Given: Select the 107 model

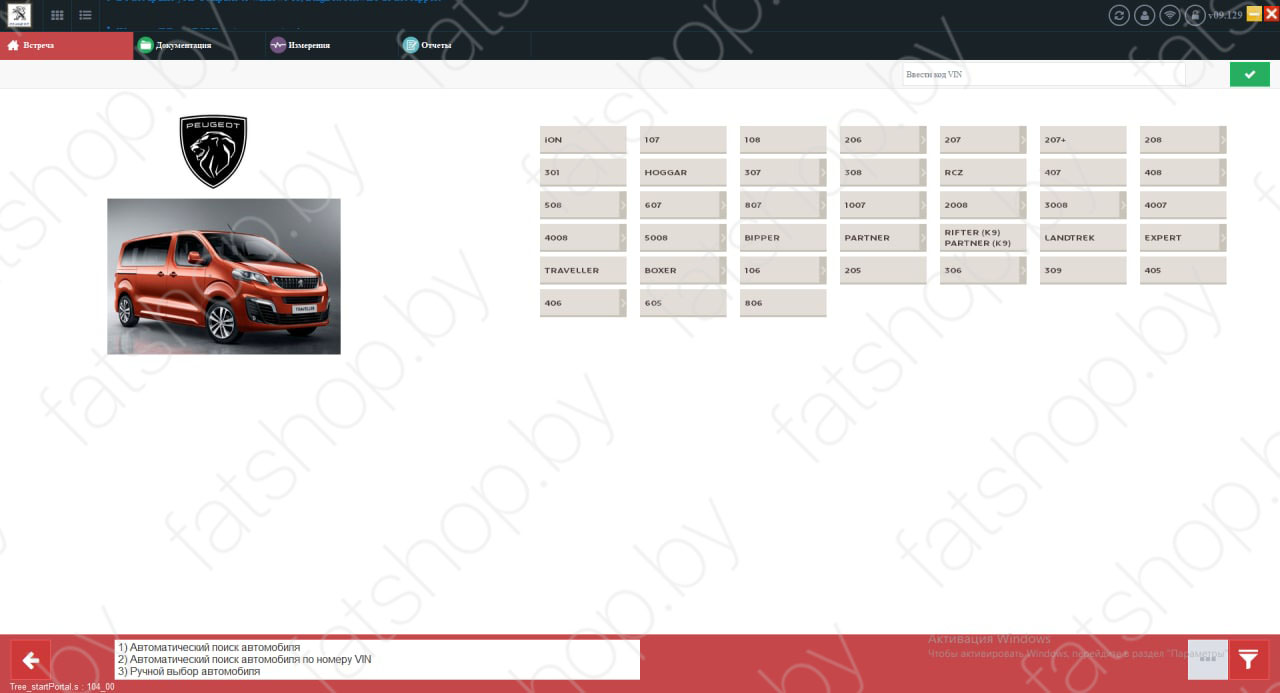Looking at the screenshot, I should pyautogui.click(x=683, y=140).
